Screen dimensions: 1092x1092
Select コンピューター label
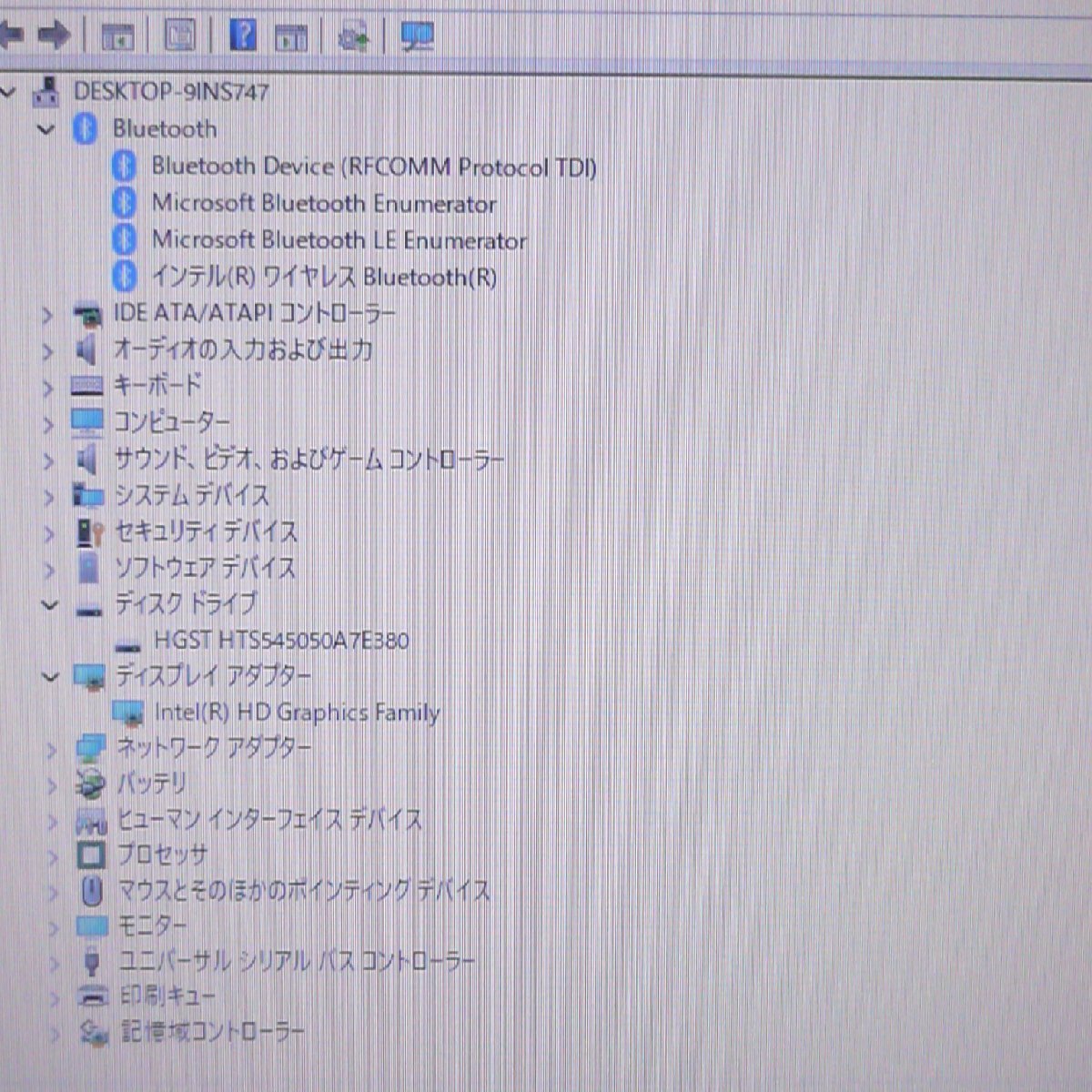pyautogui.click(x=172, y=423)
